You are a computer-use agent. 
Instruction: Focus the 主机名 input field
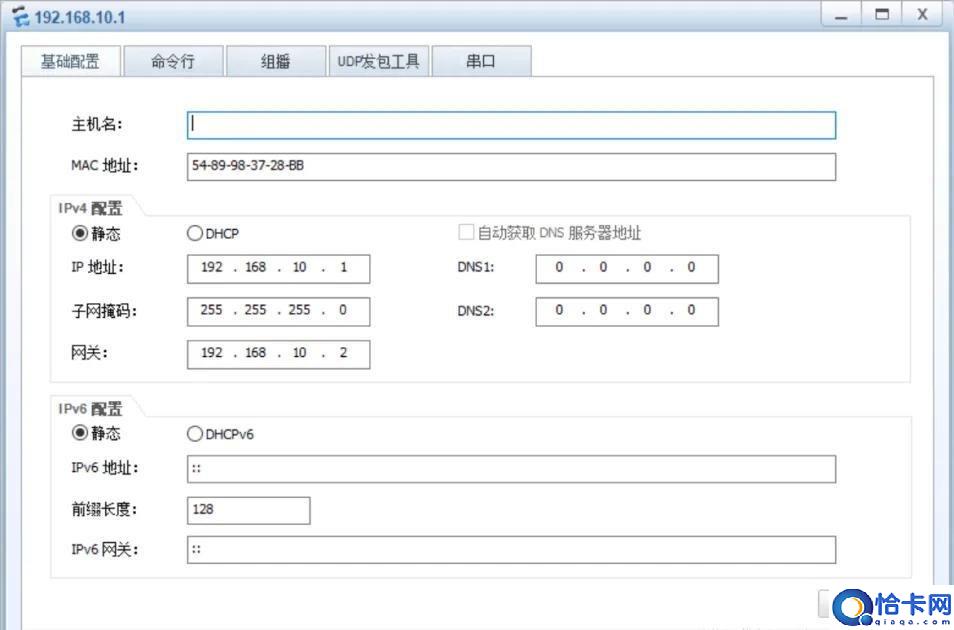(x=511, y=125)
